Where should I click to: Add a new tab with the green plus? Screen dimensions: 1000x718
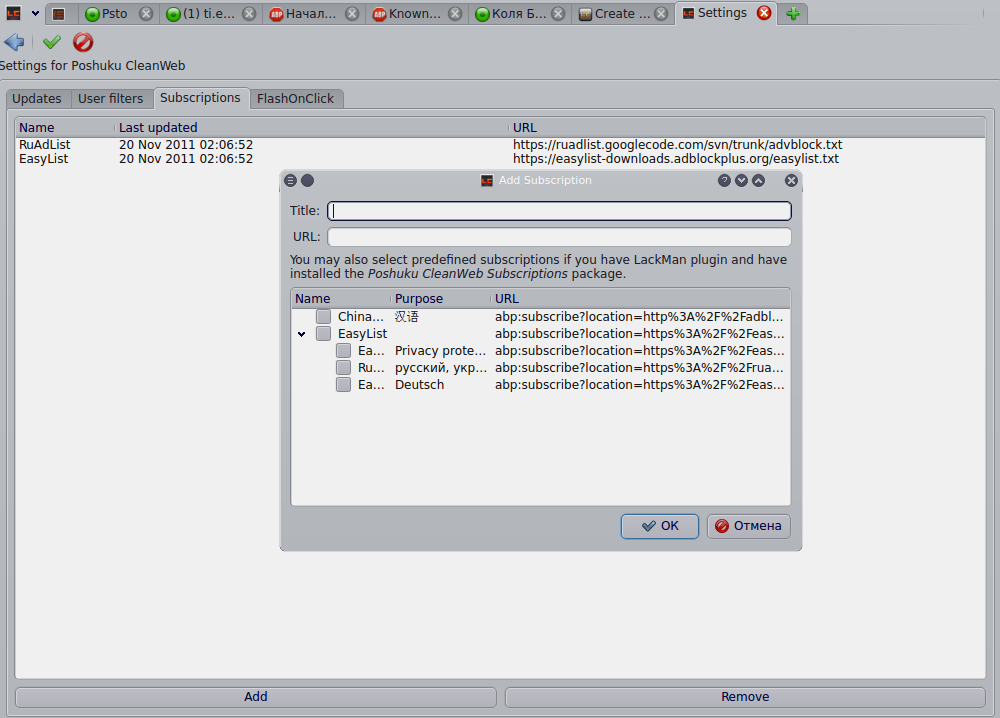pos(793,13)
